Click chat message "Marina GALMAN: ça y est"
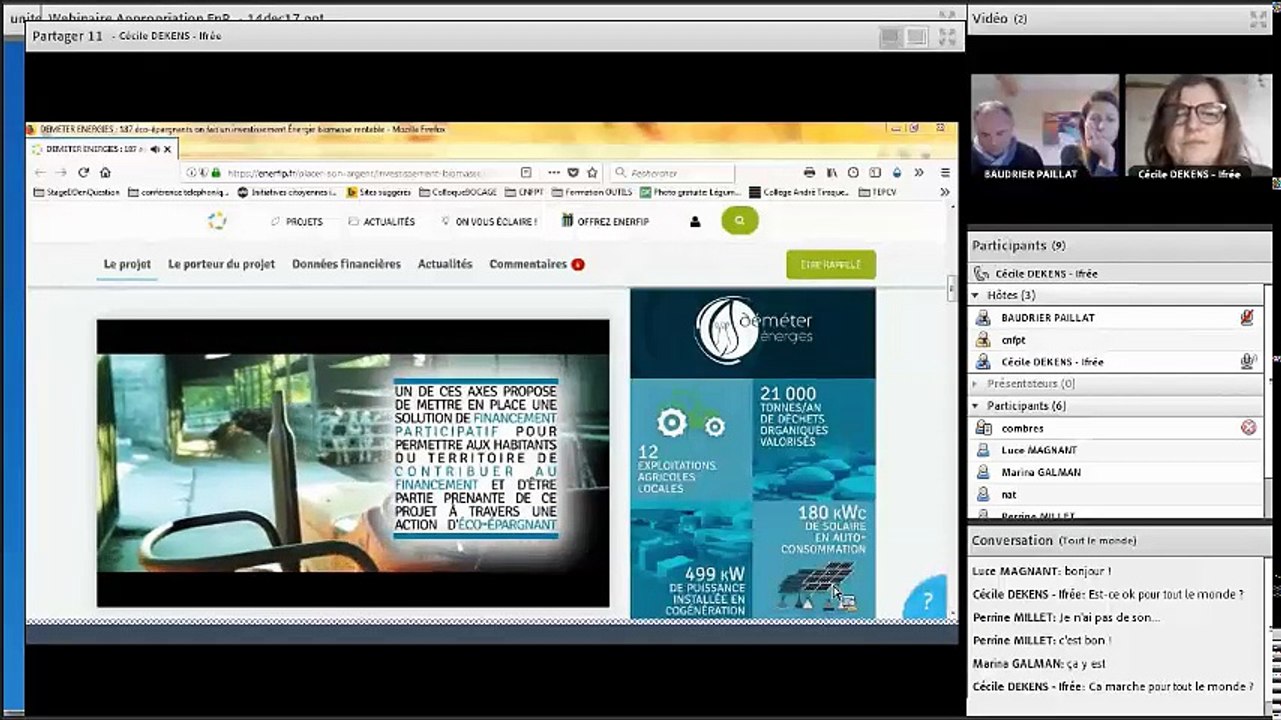Image resolution: width=1281 pixels, height=720 pixels. pos(1039,664)
